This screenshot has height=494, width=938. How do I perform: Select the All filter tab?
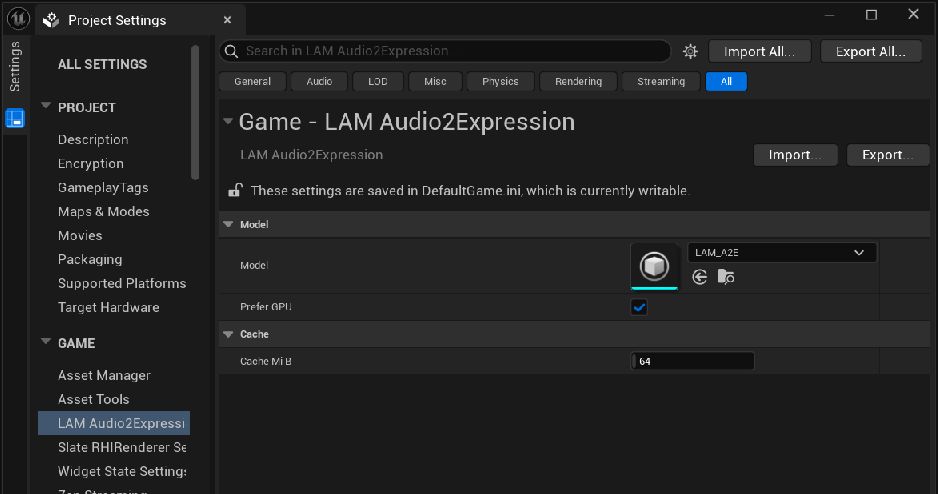coord(726,81)
